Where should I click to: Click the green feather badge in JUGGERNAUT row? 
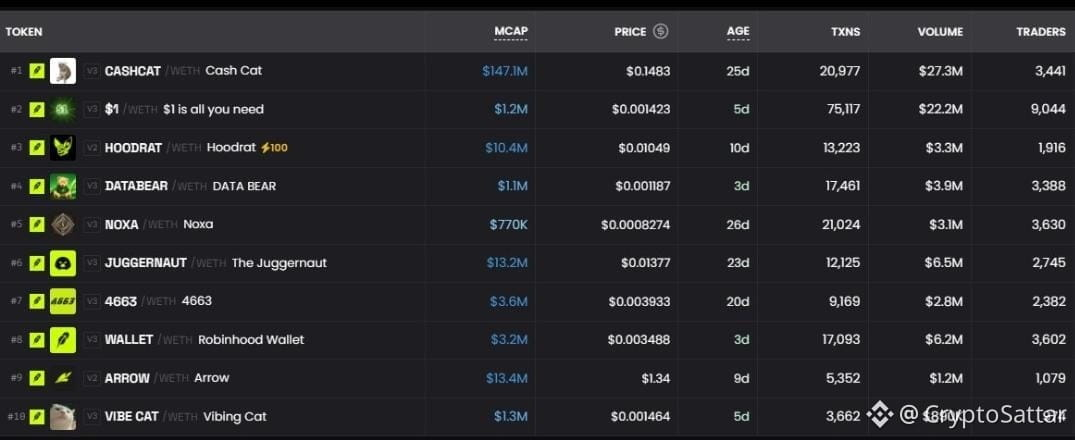[37, 262]
